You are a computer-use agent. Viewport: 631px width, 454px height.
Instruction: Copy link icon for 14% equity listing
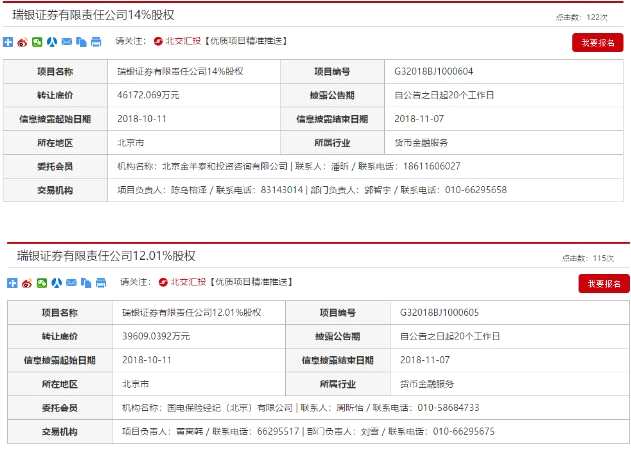pos(81,42)
